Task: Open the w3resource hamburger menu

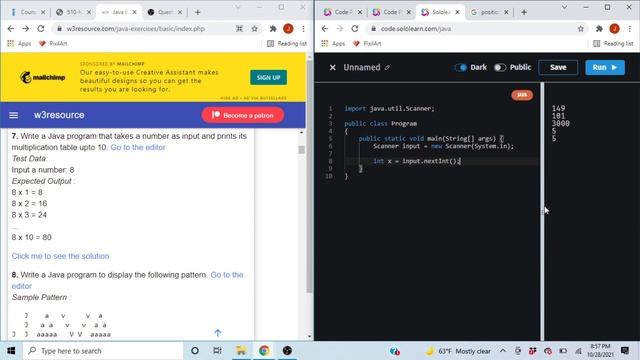Action: click(x=13, y=115)
